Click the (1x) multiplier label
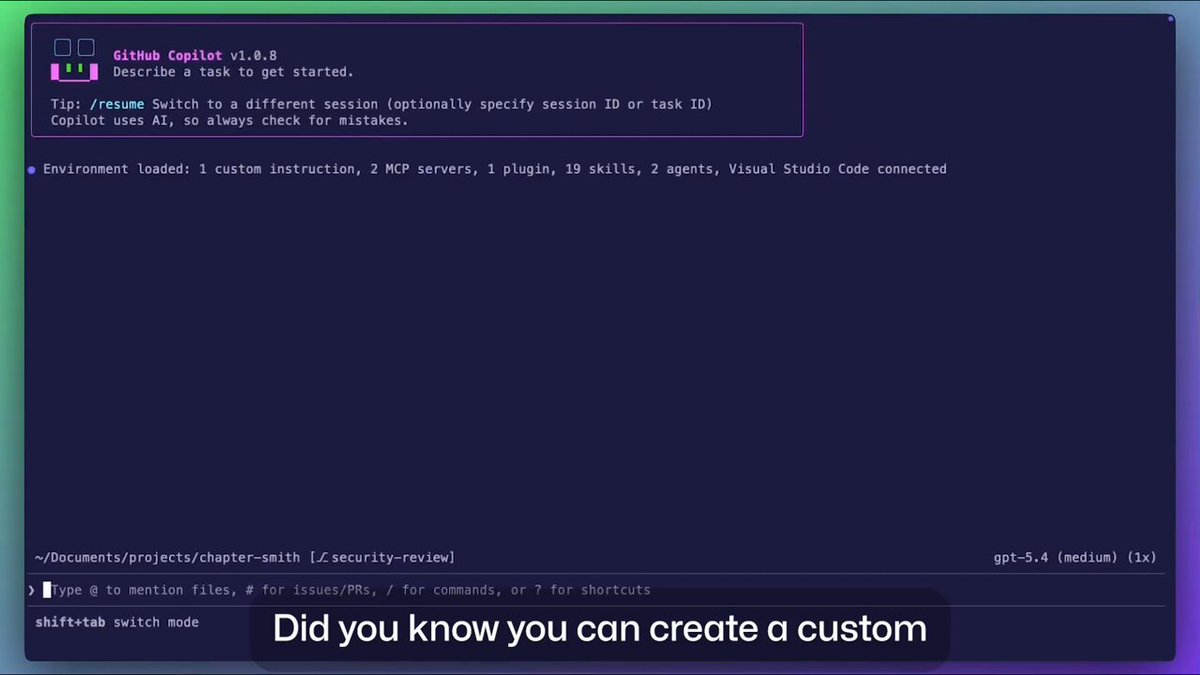The image size is (1200, 675). 1141,557
